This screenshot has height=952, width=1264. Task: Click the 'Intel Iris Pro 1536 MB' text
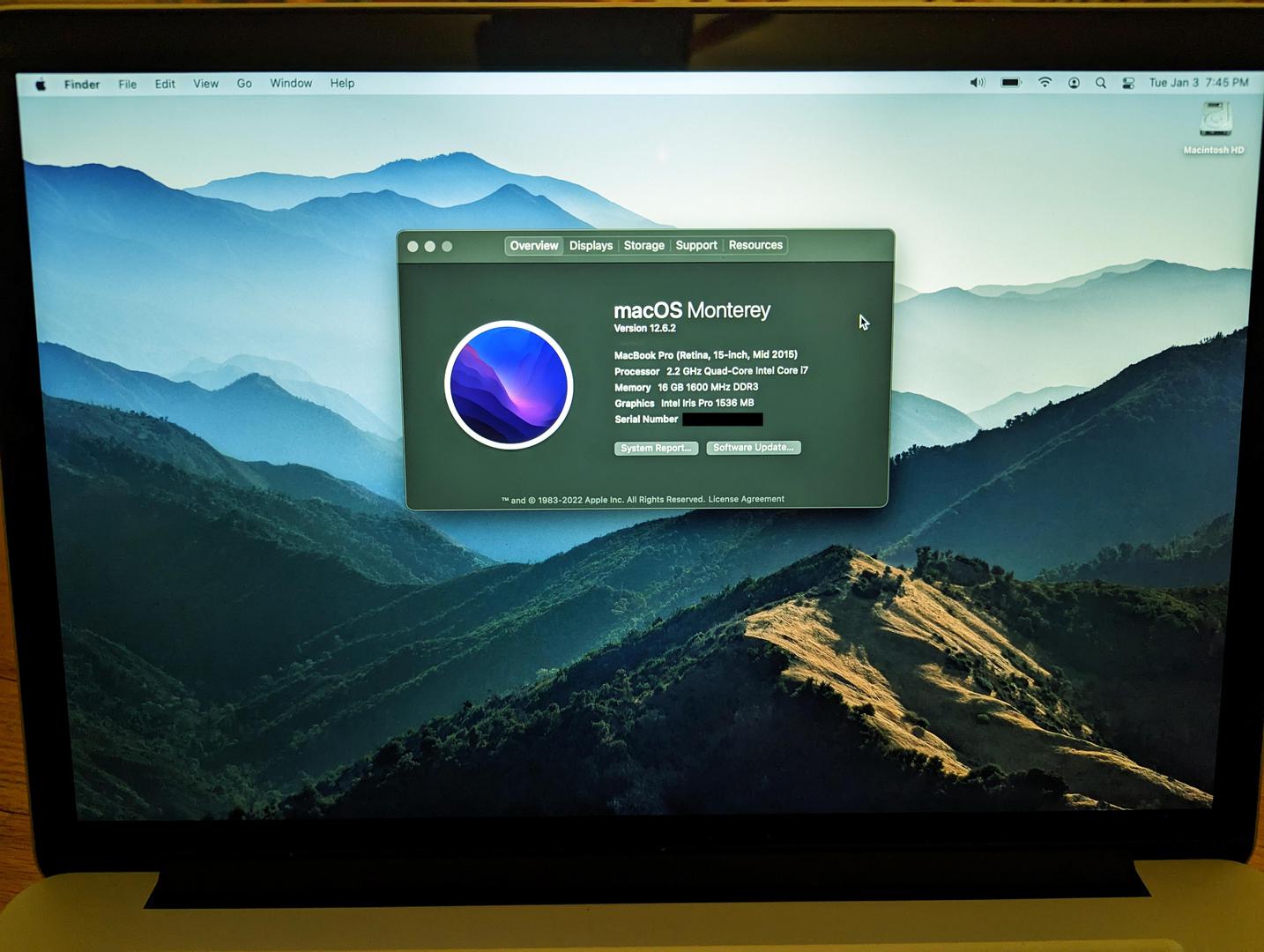pos(708,403)
